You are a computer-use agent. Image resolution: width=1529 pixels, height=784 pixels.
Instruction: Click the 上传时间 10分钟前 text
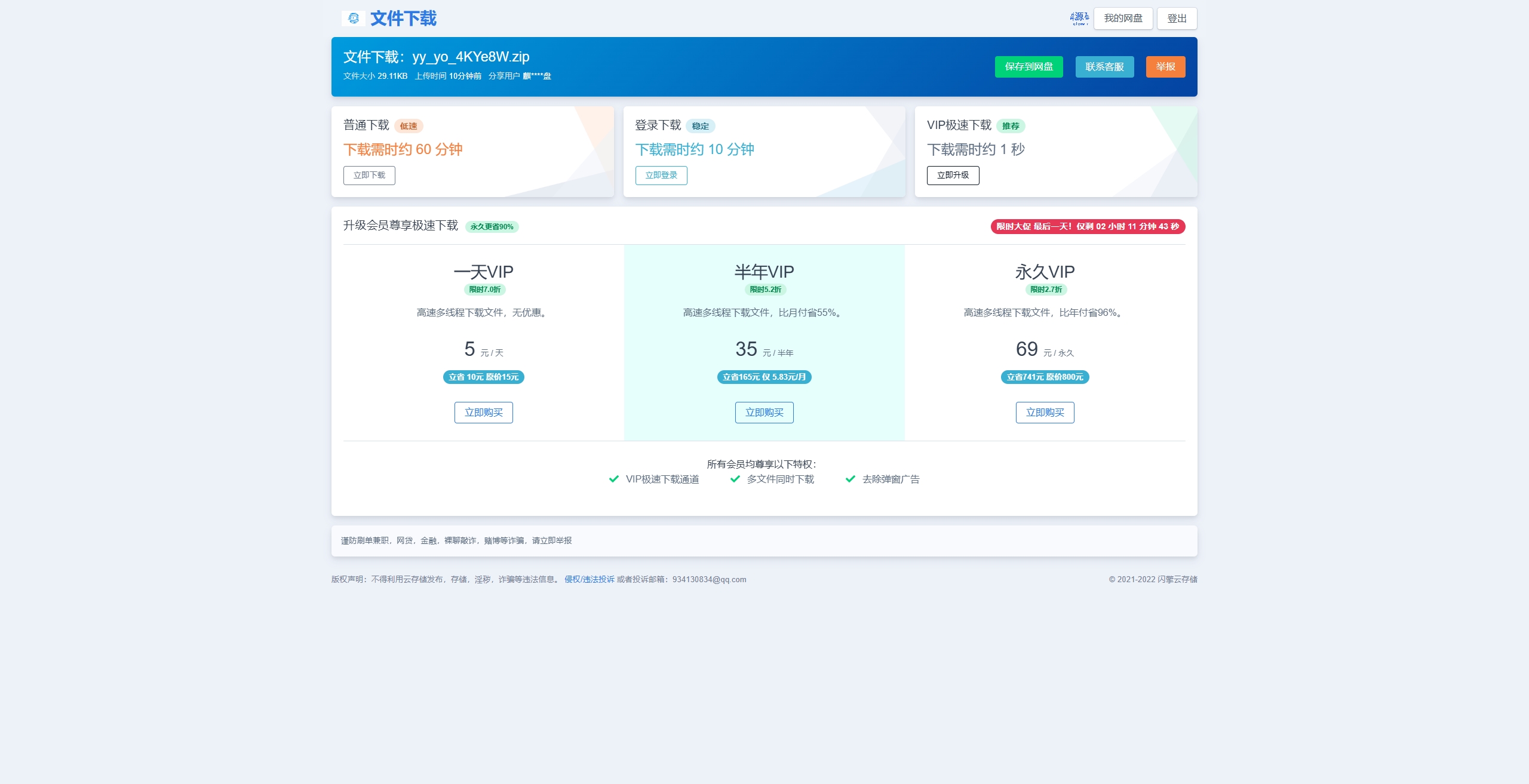[448, 76]
